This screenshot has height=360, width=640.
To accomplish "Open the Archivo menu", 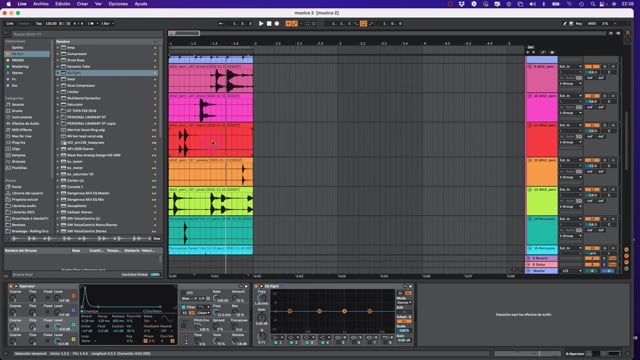I will (40, 4).
